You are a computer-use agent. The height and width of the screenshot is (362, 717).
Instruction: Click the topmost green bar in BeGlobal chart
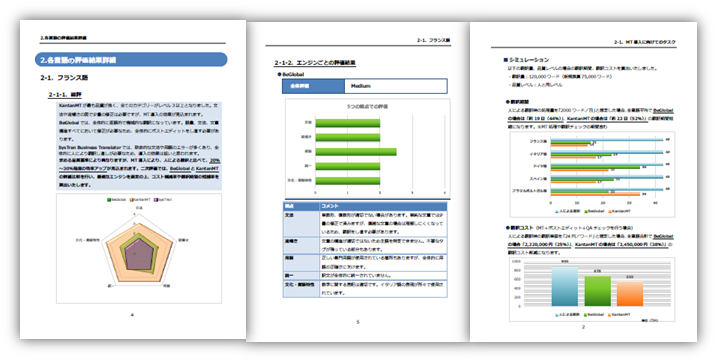(348, 123)
